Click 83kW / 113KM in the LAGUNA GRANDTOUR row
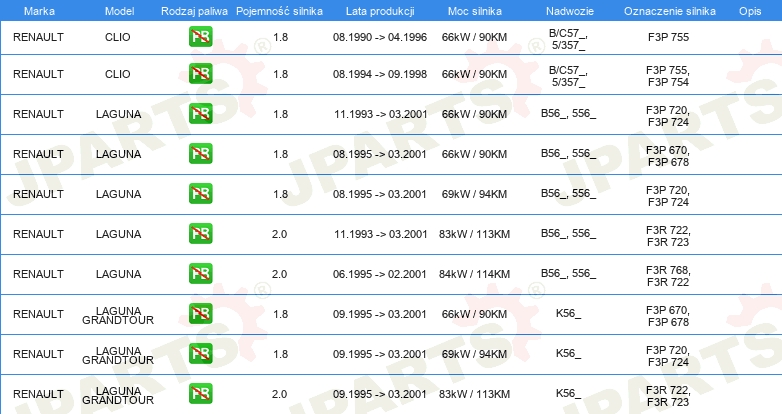 474,394
